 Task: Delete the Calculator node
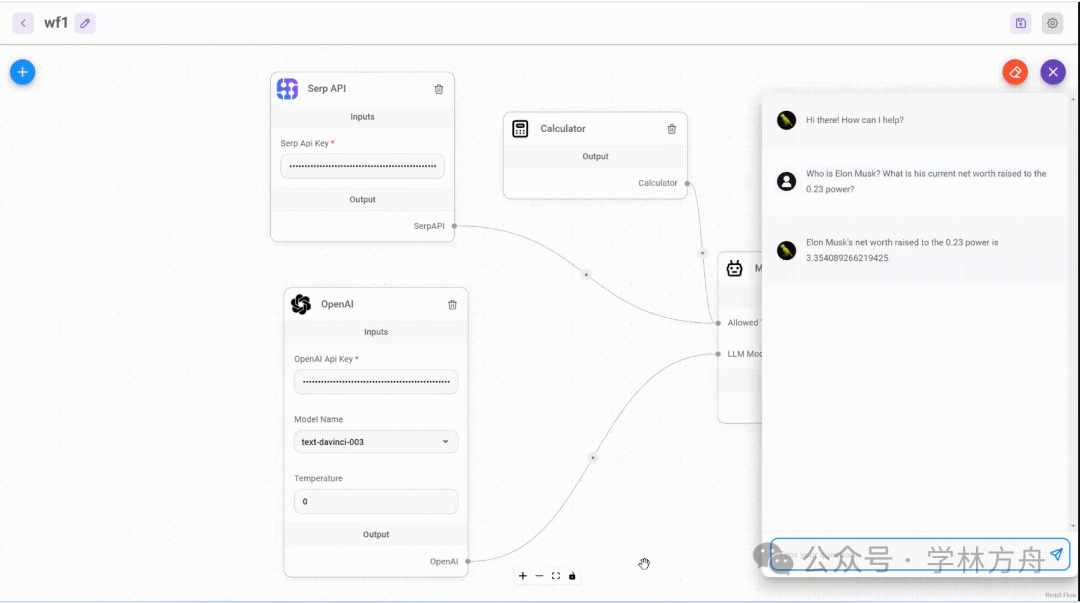click(x=672, y=129)
